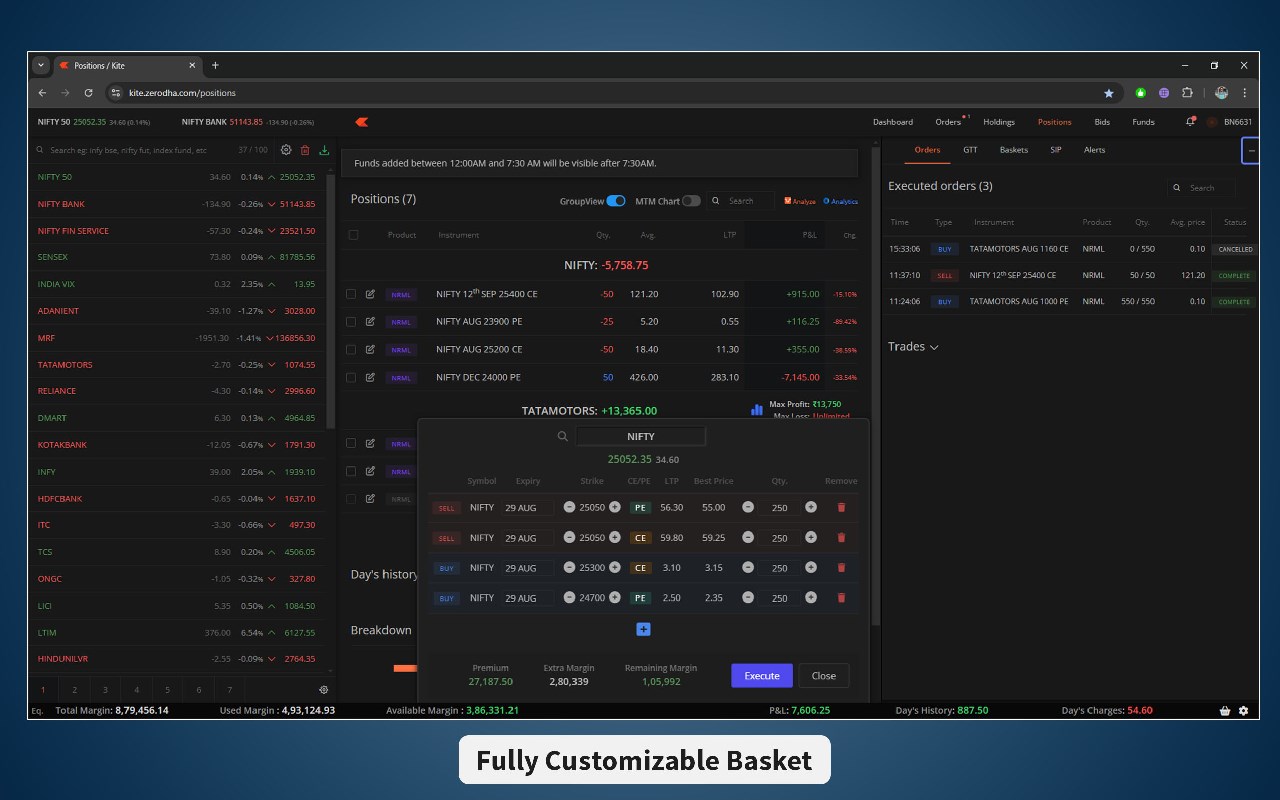Image resolution: width=1280 pixels, height=800 pixels.
Task: Remove the SELL 25050 CE basket row
Action: tap(841, 538)
